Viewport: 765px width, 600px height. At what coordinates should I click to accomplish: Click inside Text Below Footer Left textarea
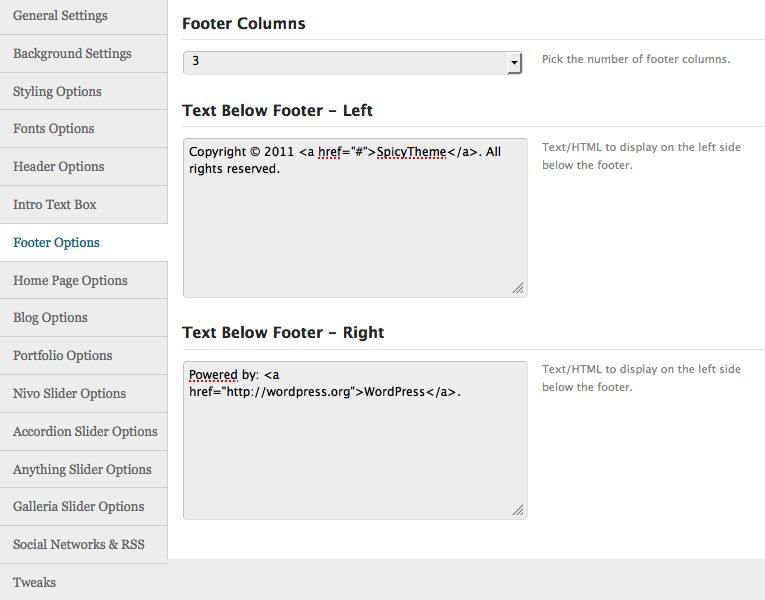[x=354, y=230]
